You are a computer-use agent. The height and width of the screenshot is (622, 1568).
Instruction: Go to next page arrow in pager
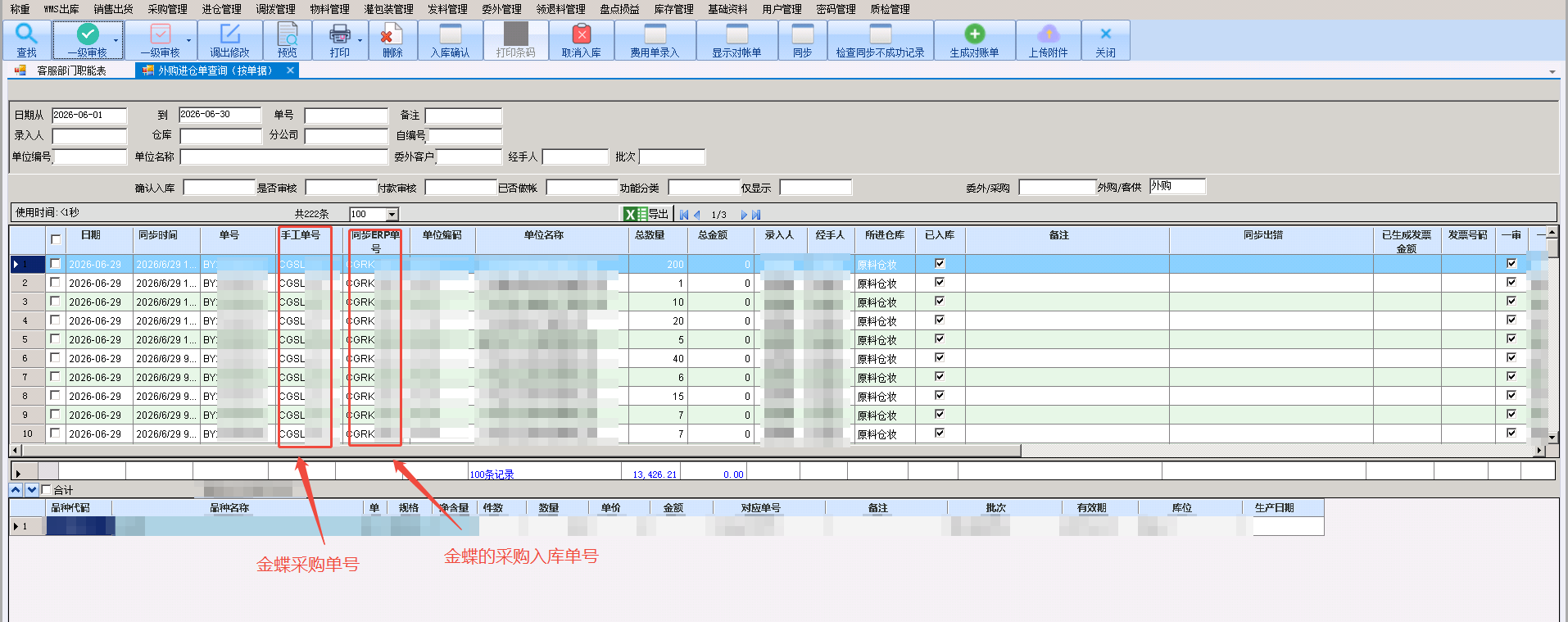[744, 215]
